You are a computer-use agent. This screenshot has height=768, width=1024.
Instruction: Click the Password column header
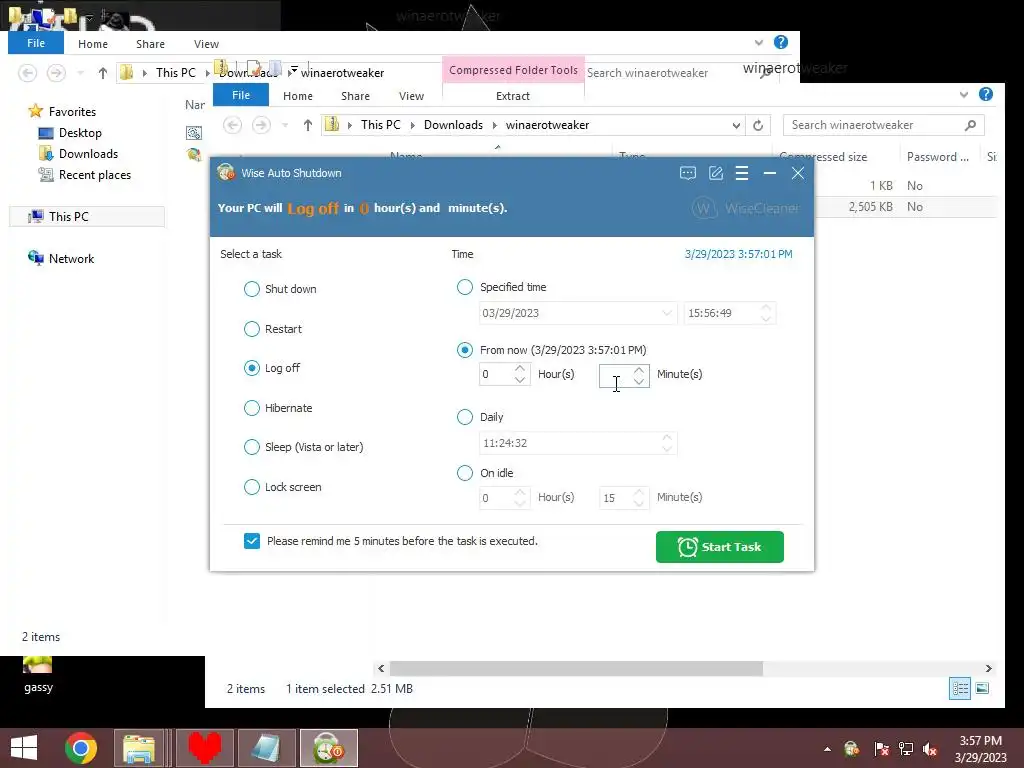point(937,157)
